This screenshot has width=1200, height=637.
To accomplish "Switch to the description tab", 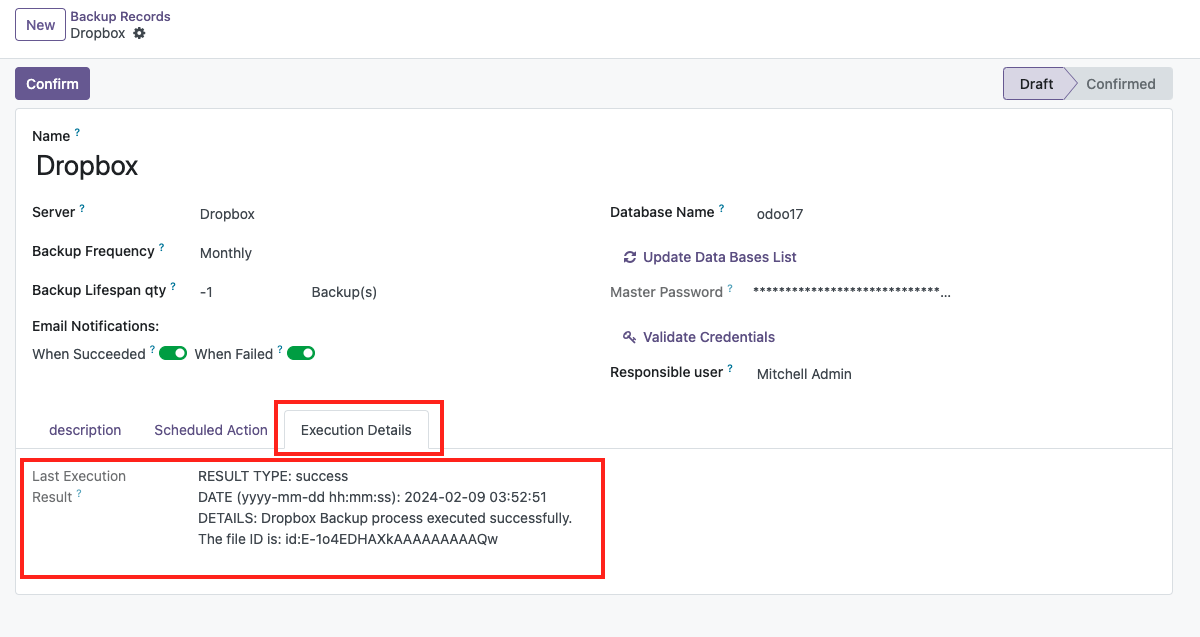I will tap(85, 430).
